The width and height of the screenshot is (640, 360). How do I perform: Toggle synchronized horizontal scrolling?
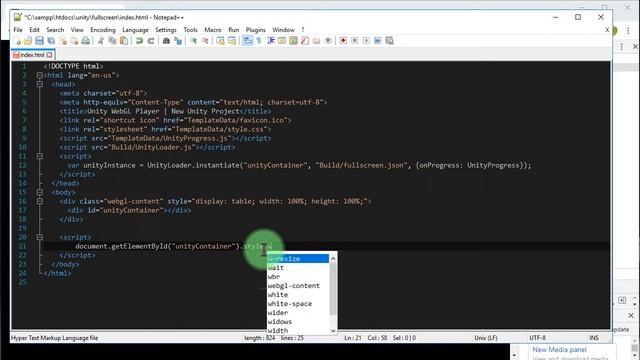(232, 40)
